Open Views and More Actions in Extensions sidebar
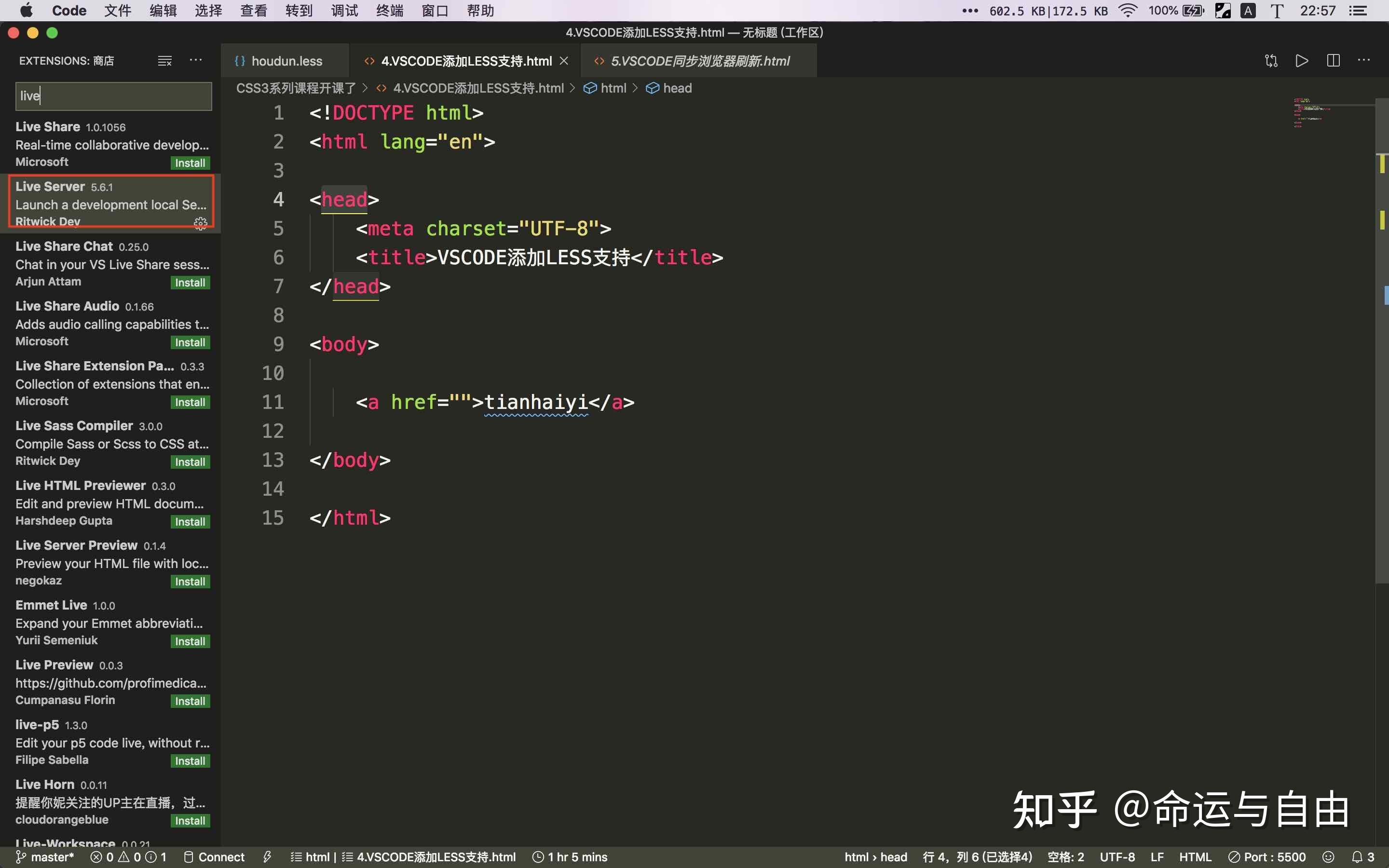1389x868 pixels. [x=196, y=60]
